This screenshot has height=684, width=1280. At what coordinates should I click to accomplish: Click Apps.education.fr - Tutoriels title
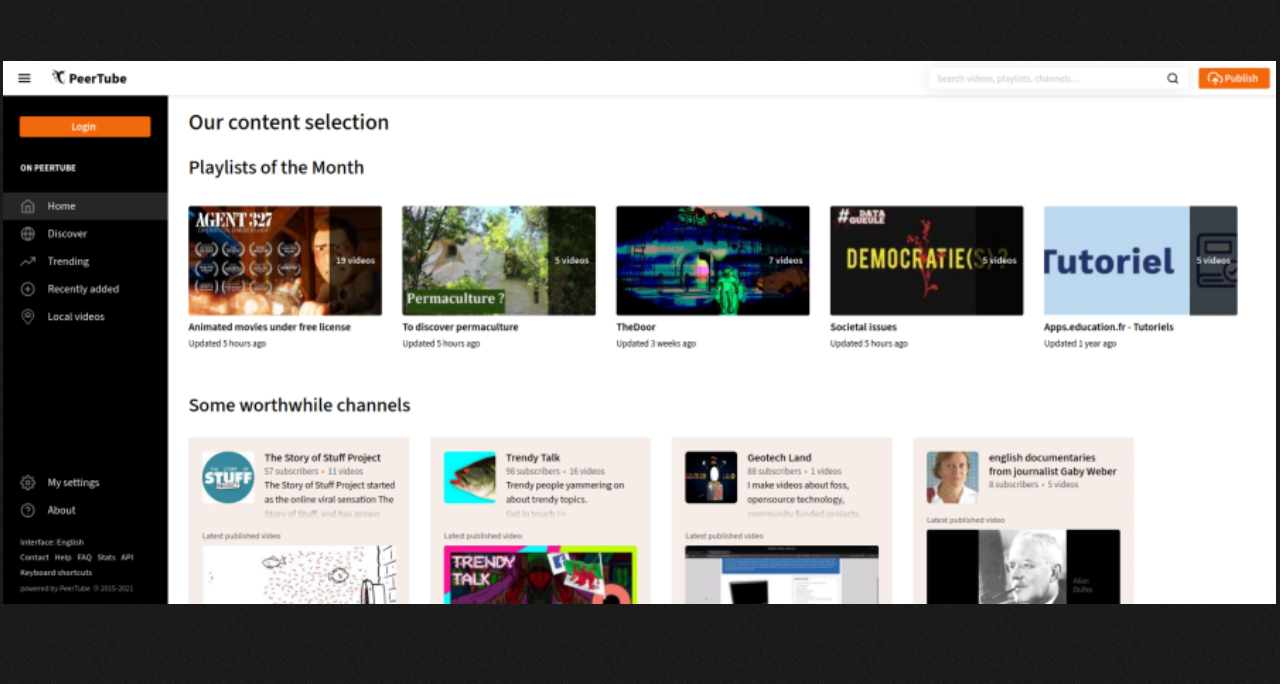pyautogui.click(x=1109, y=327)
